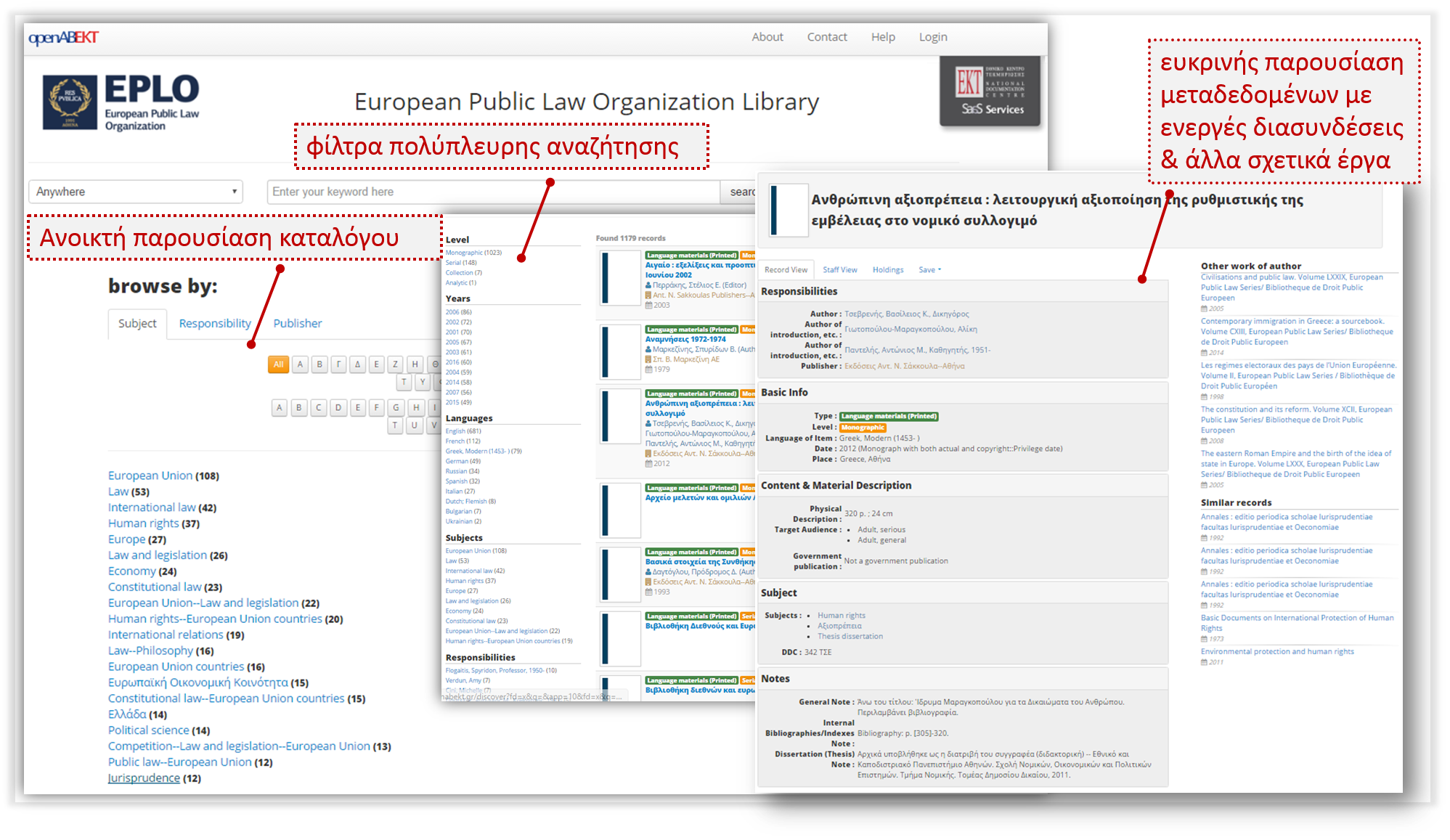Open the Anywhere search scope dropdown
The image size is (1450, 840).
pos(136,192)
